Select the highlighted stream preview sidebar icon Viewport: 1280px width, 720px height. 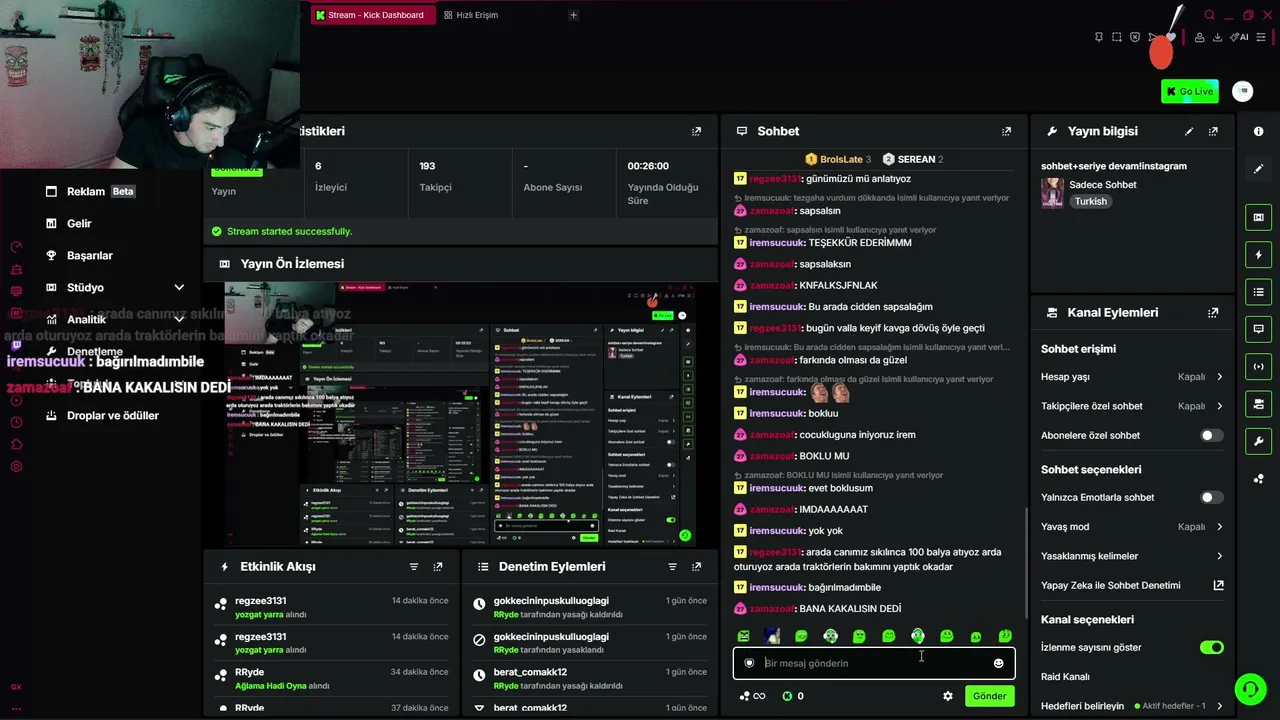tap(1258, 217)
